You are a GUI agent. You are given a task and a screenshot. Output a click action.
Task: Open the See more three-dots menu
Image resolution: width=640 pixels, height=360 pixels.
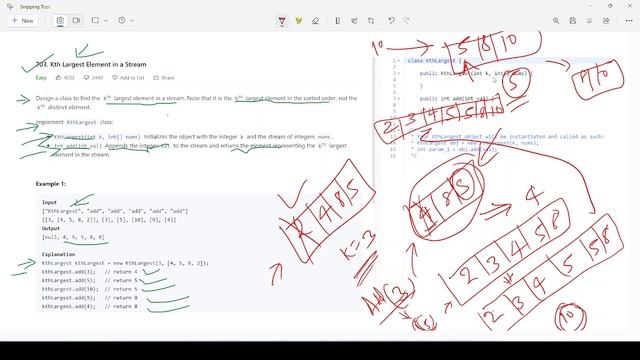[x=629, y=21]
